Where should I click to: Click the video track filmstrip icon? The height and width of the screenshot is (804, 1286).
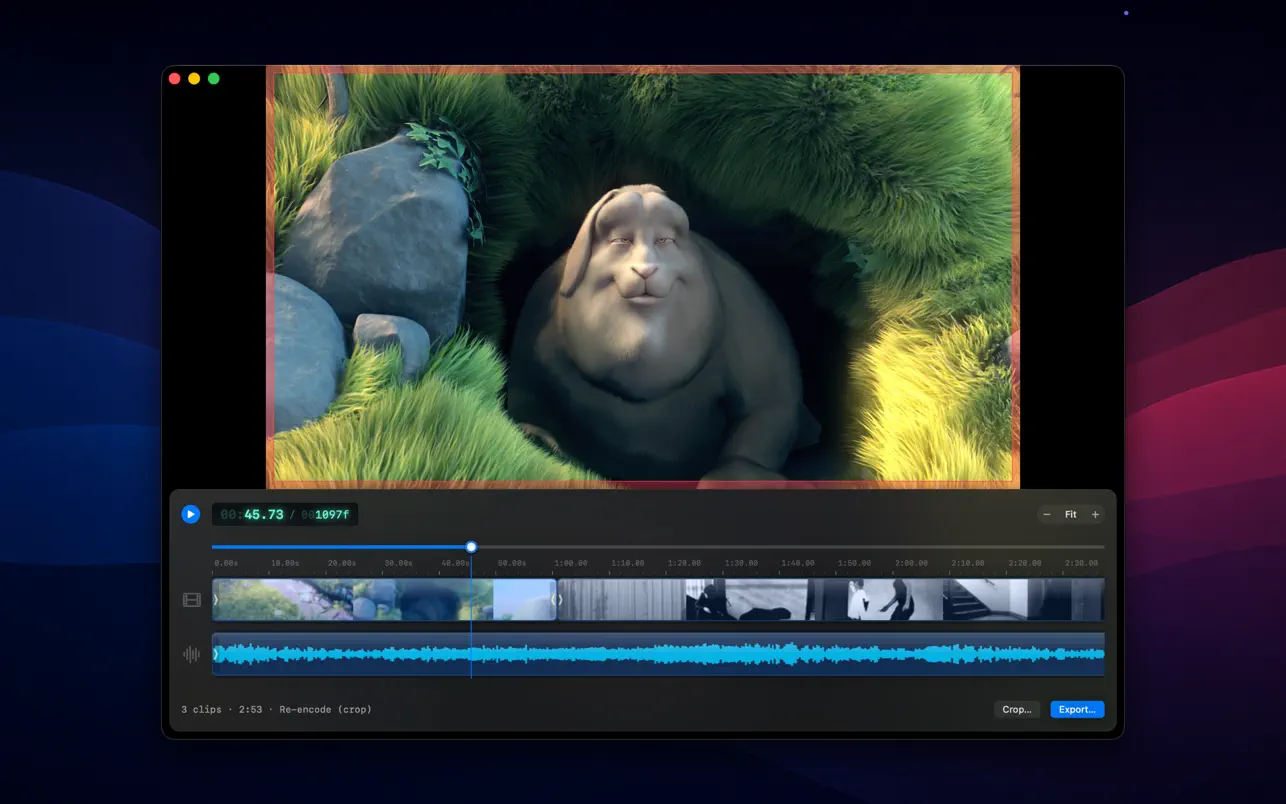[x=191, y=600]
